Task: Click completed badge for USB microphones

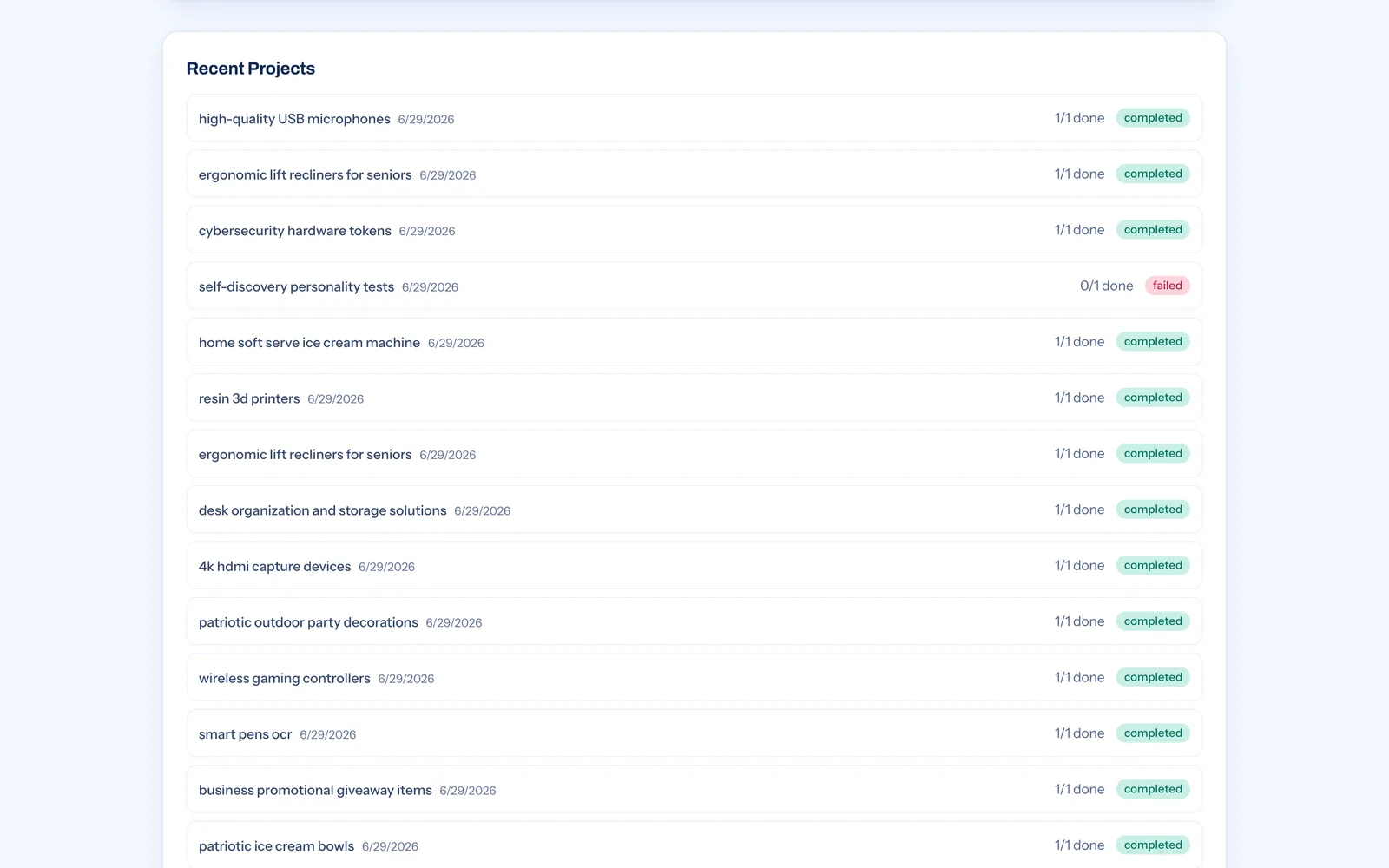Action: [1153, 118]
